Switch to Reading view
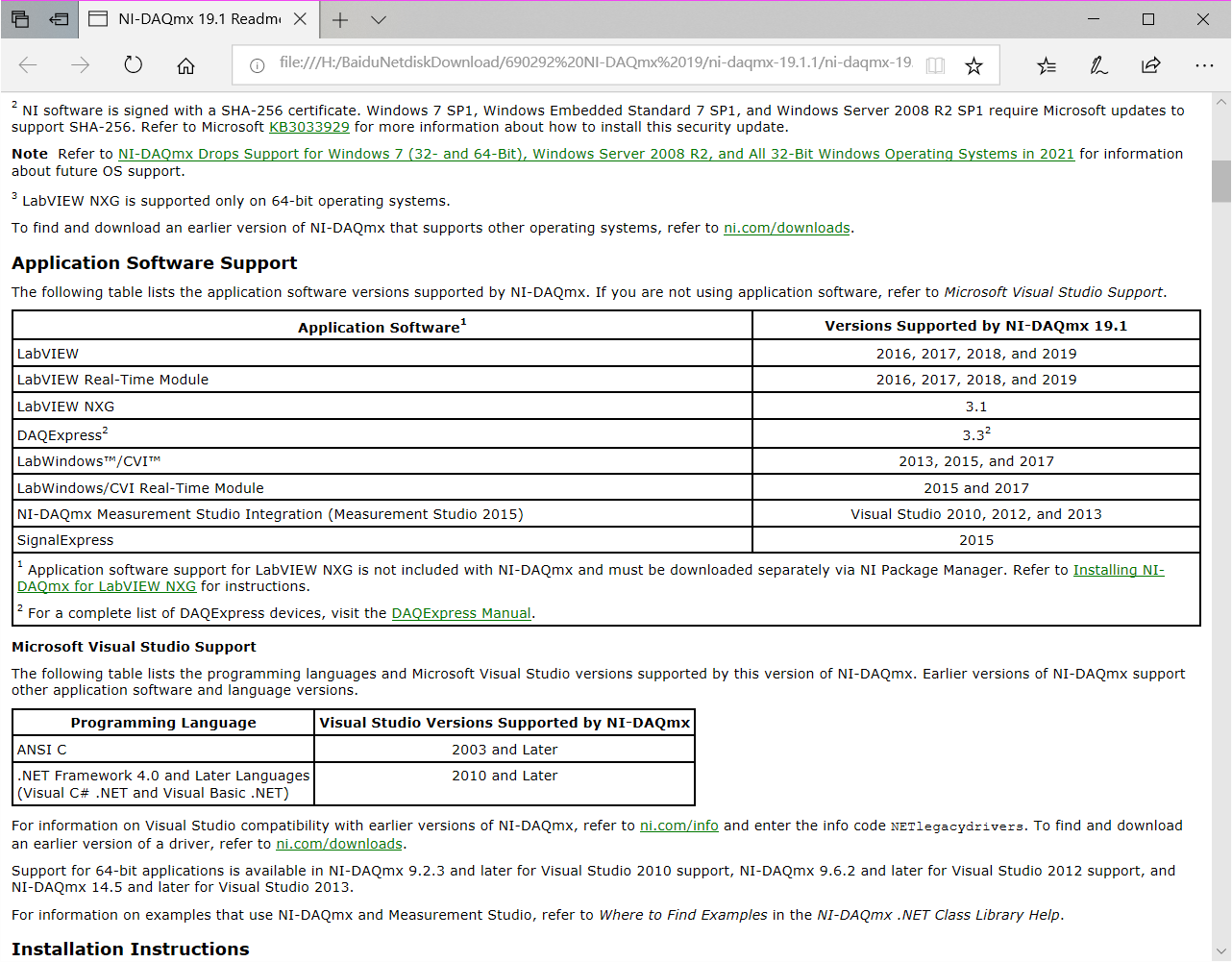Viewport: 1232px width, 962px height. [935, 65]
